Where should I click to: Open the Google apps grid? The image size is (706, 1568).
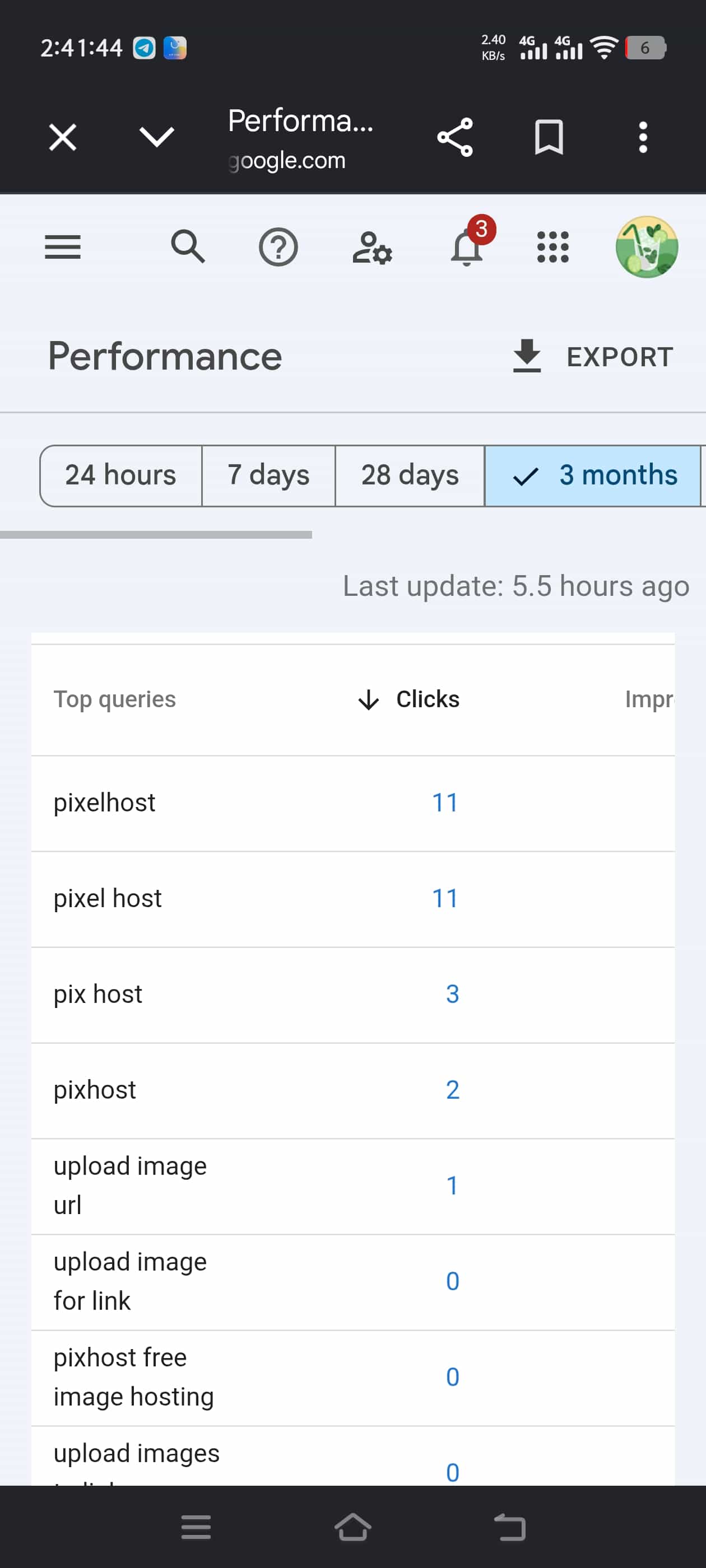click(x=553, y=246)
